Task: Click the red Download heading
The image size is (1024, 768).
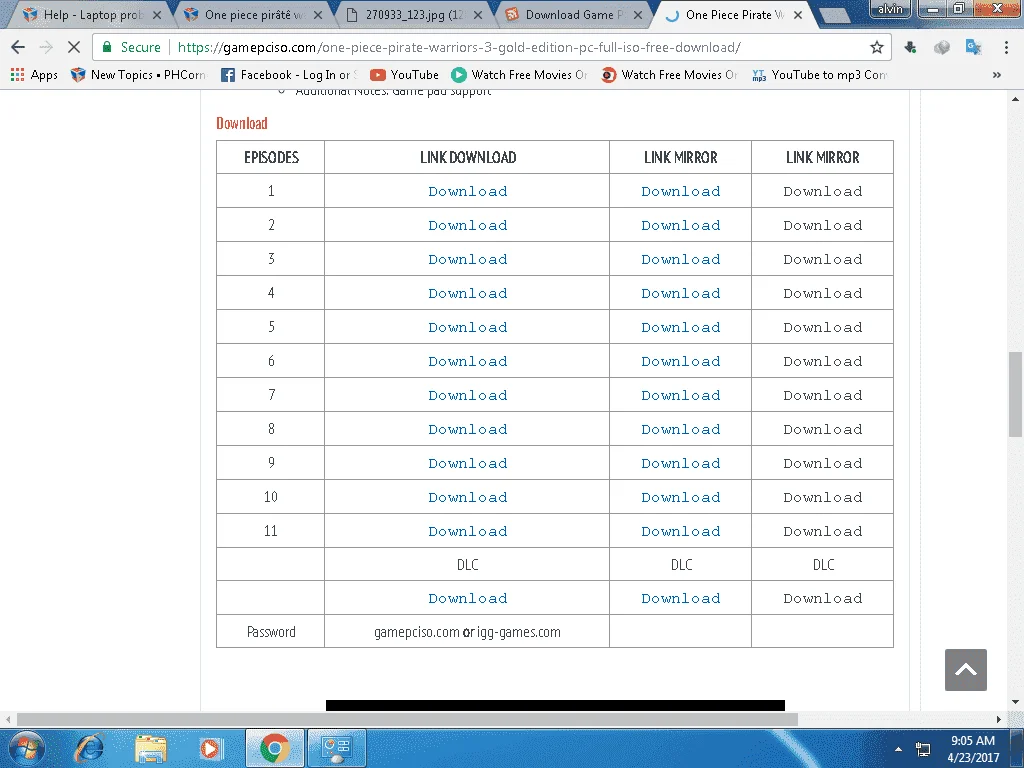Action: click(242, 123)
